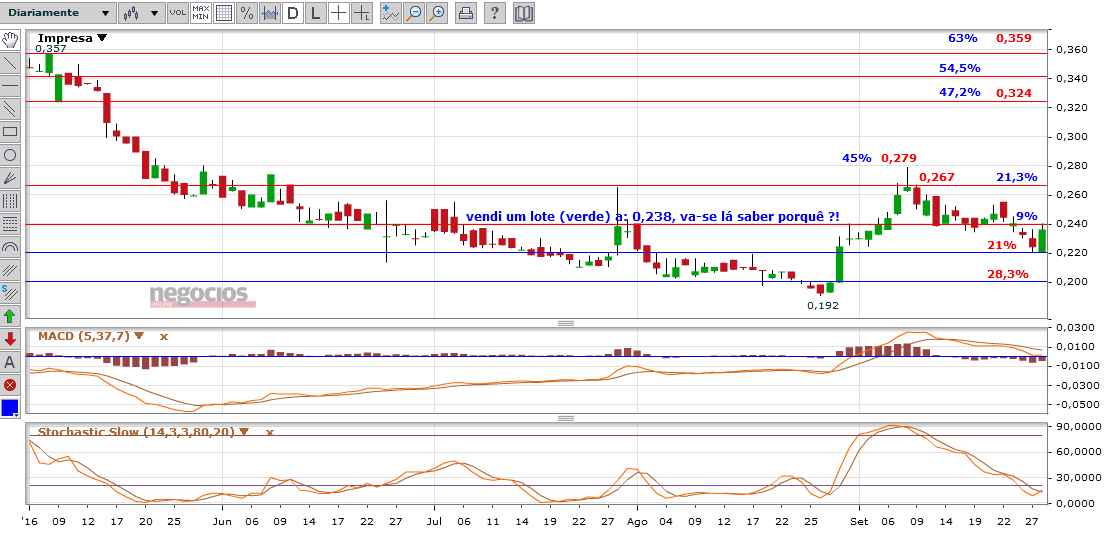This screenshot has width=1107, height=534.
Task: Open the MACD (5,37,7) settings dropdown
Action: (138, 336)
